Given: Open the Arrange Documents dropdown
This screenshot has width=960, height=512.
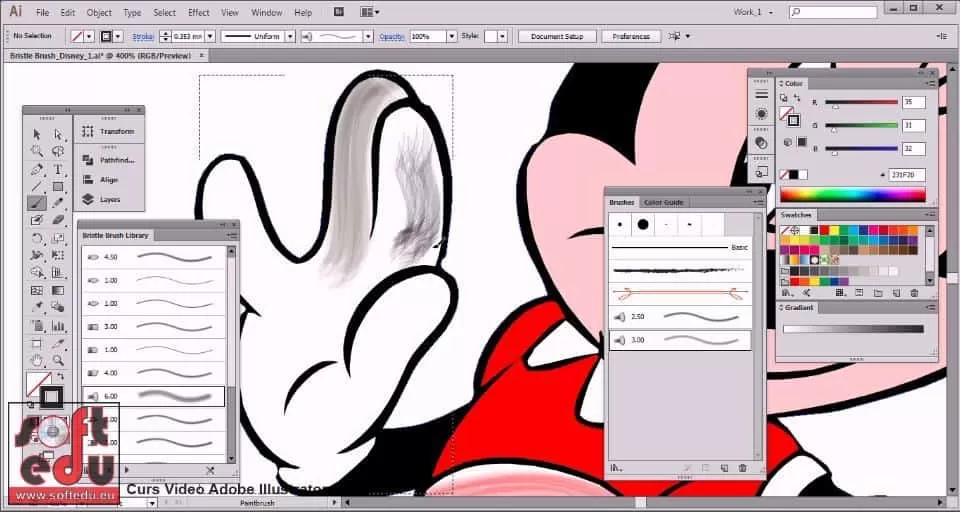Looking at the screenshot, I should tap(370, 12).
